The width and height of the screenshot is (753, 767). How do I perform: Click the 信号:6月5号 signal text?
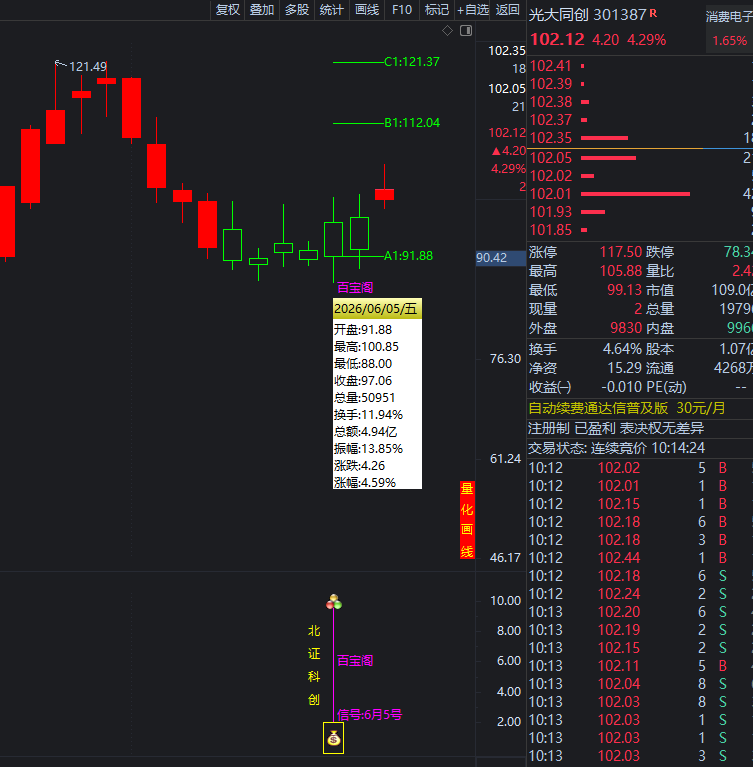pyautogui.click(x=369, y=715)
